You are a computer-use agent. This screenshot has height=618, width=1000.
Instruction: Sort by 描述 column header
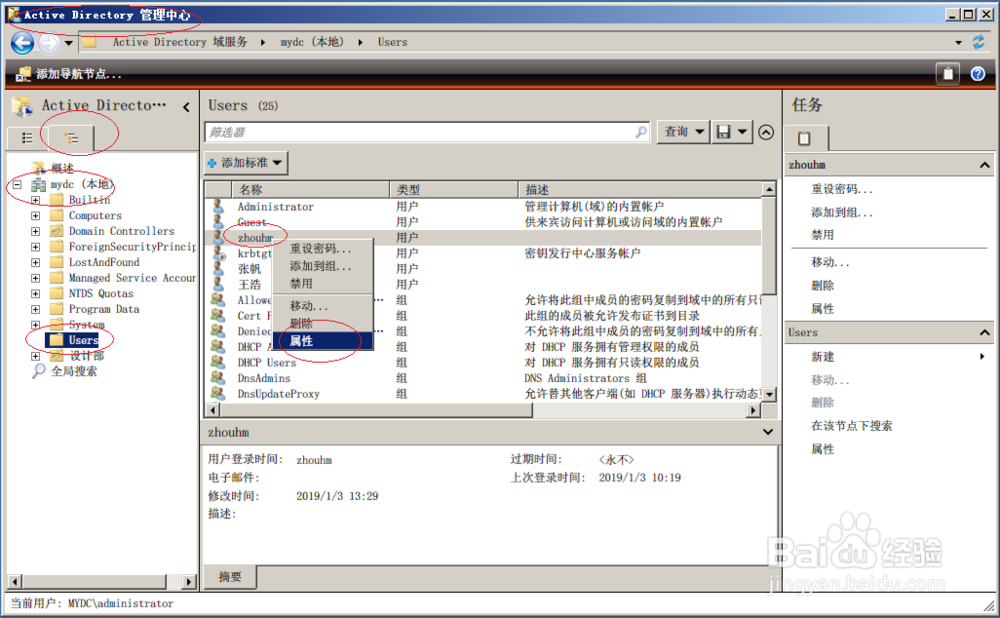[x=640, y=189]
